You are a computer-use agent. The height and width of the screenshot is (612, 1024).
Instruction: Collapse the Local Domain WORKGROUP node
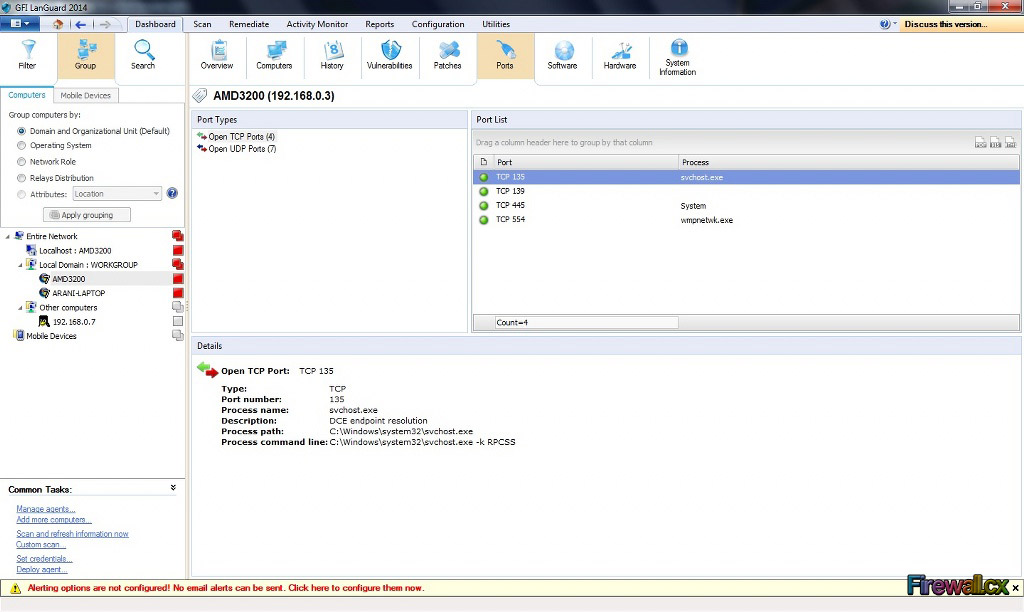[20, 265]
